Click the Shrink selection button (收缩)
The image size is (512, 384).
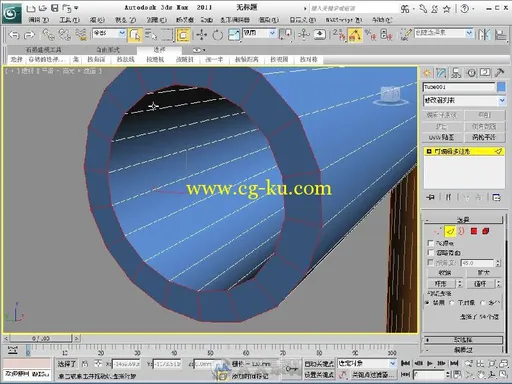[x=445, y=273]
